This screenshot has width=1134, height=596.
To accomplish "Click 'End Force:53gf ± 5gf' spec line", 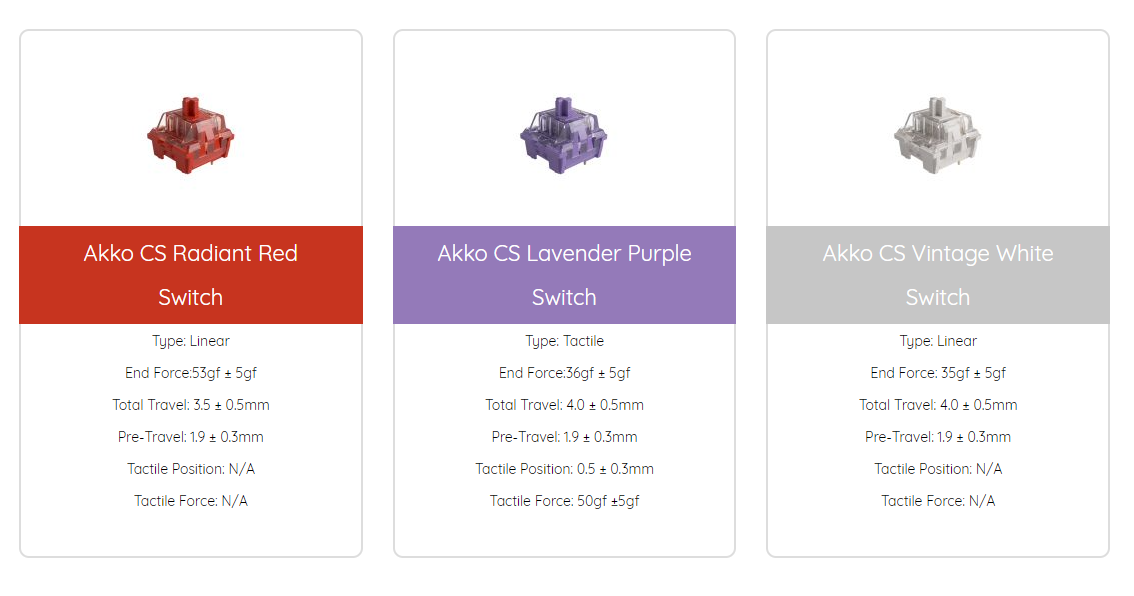I will pyautogui.click(x=191, y=373).
